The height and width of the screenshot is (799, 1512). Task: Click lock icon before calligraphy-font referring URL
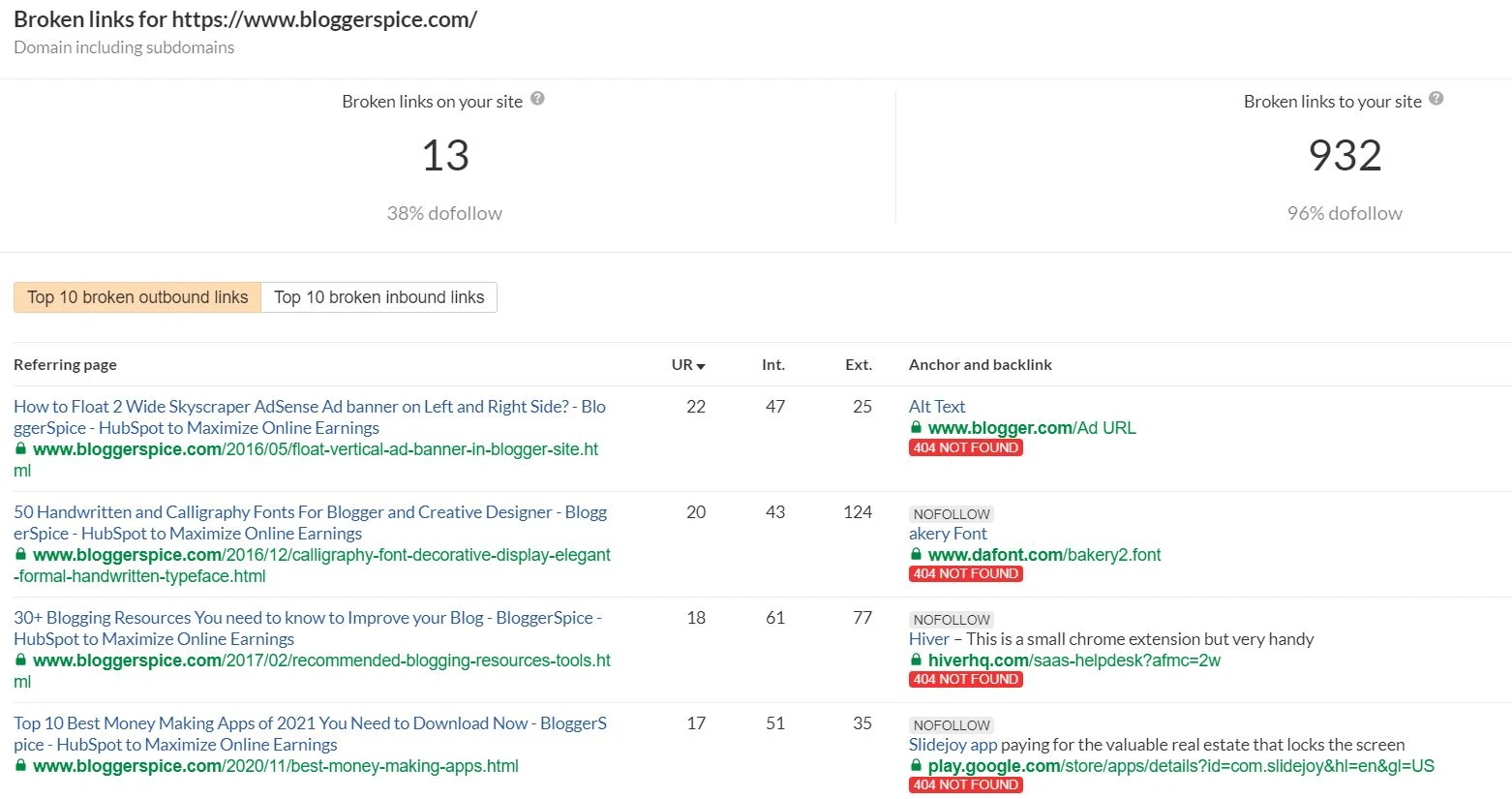[x=20, y=555]
